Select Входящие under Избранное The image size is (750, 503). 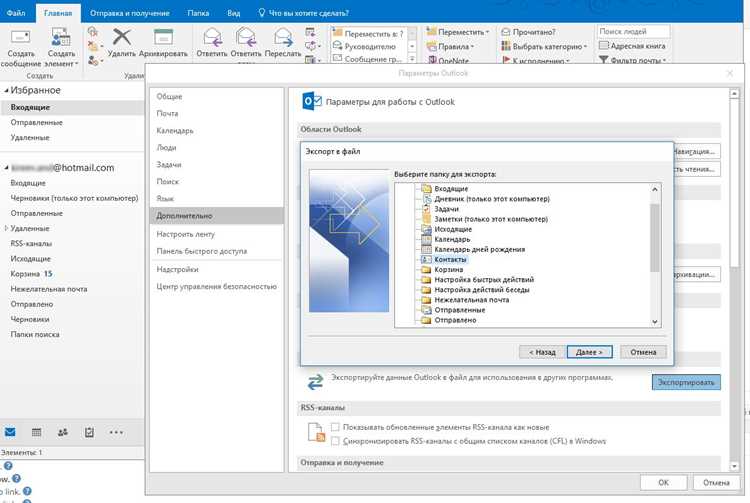(72, 107)
